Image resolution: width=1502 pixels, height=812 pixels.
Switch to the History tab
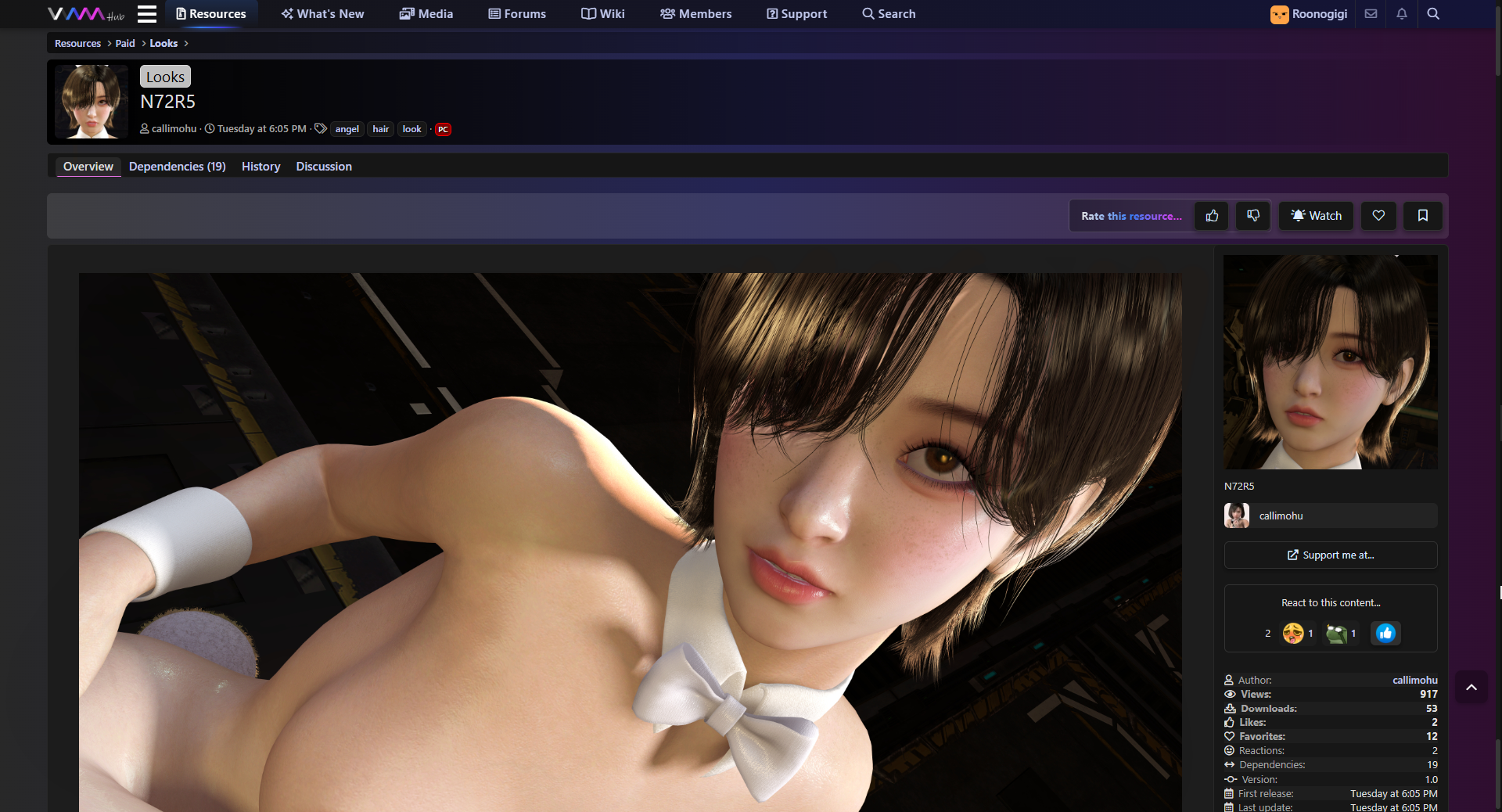point(261,167)
